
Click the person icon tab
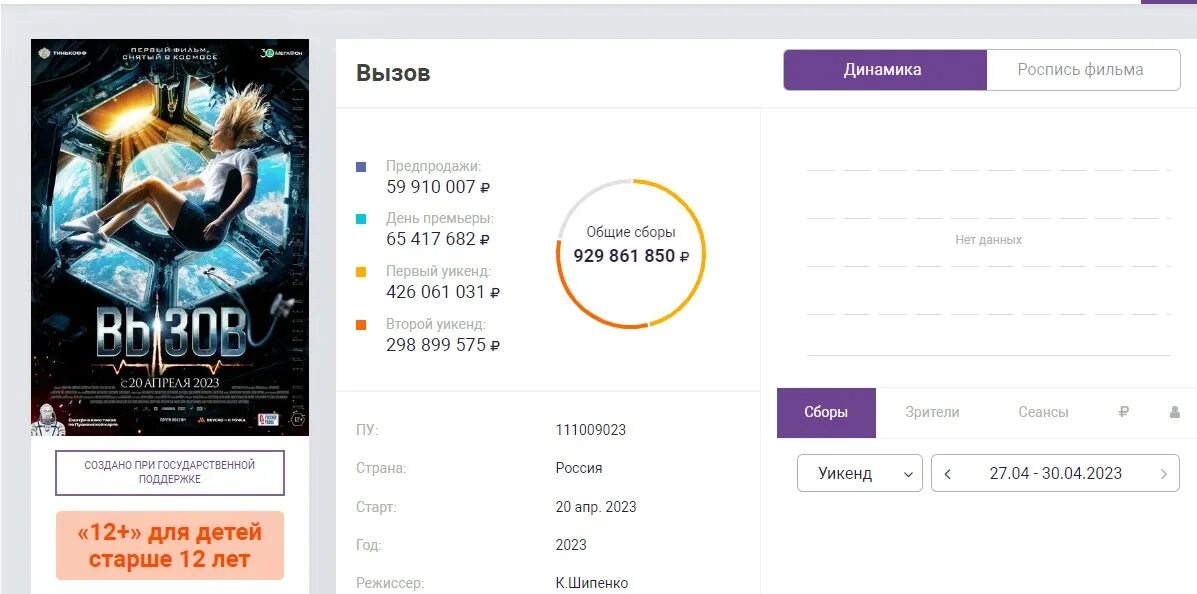[1174, 412]
